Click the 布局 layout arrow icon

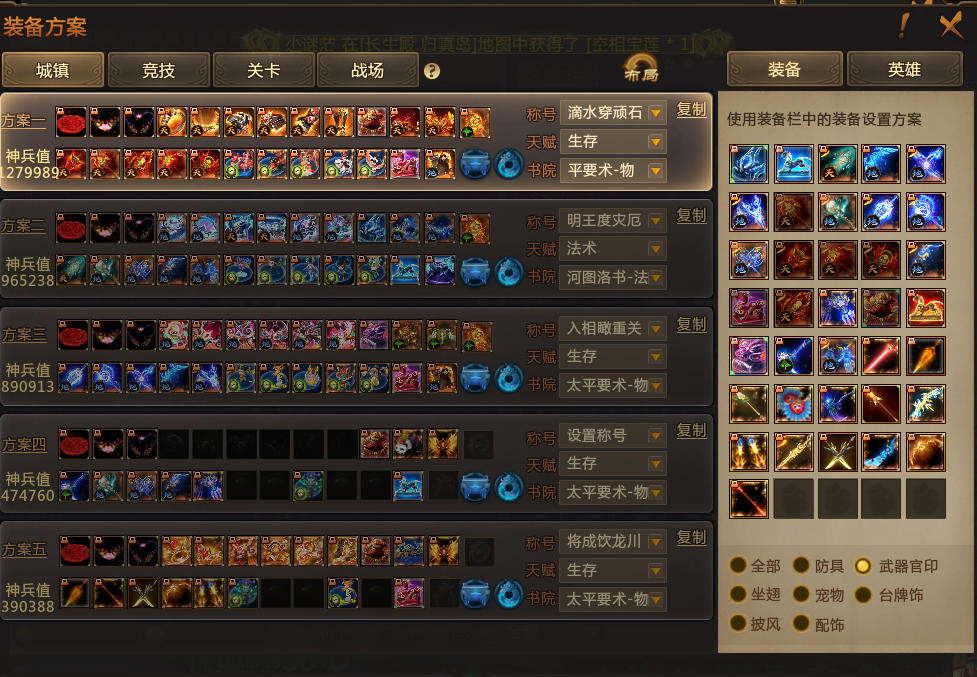pyautogui.click(x=641, y=67)
